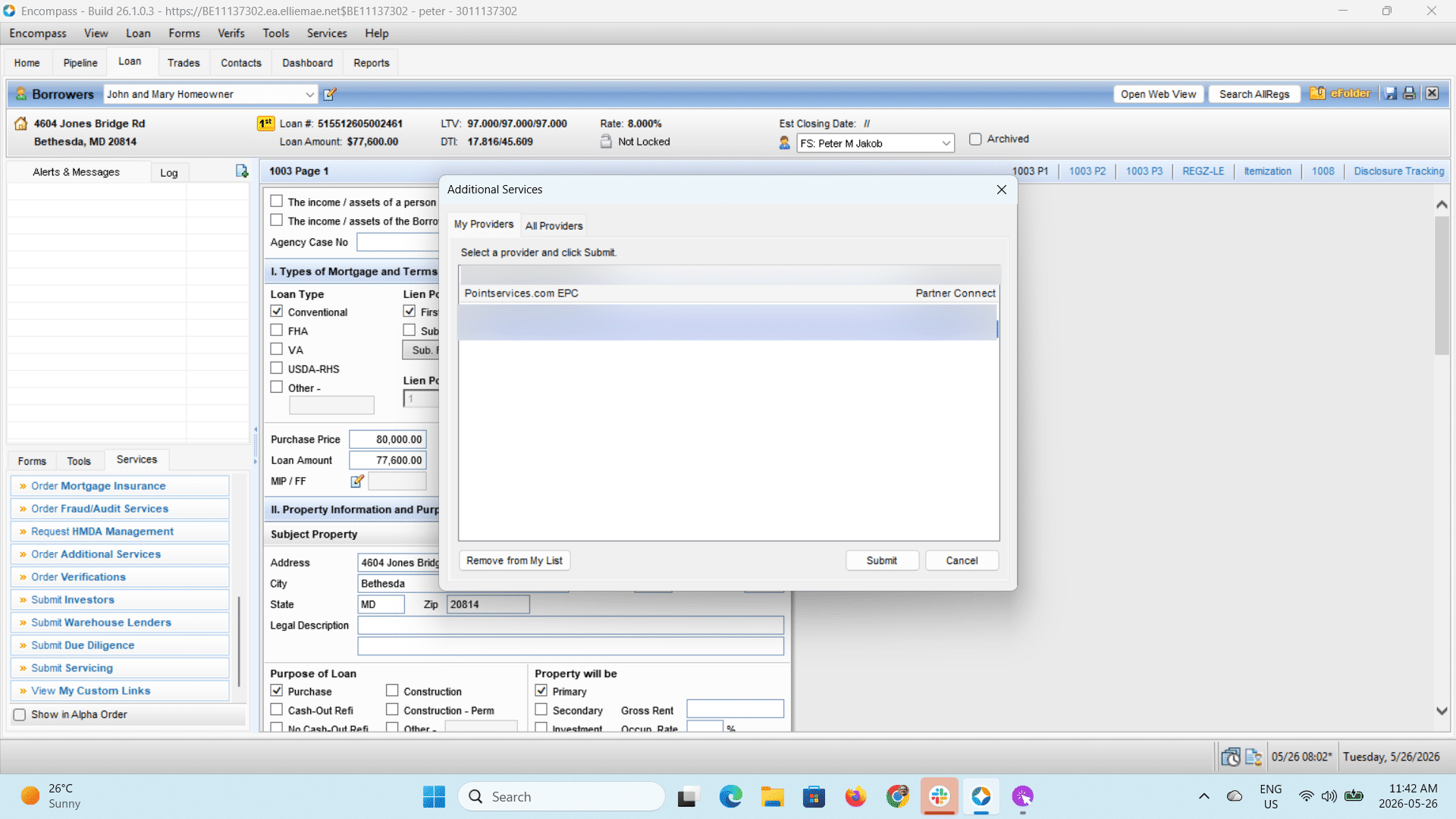This screenshot has width=1456, height=819.
Task: Click the Not Locked padlock icon
Action: click(606, 141)
